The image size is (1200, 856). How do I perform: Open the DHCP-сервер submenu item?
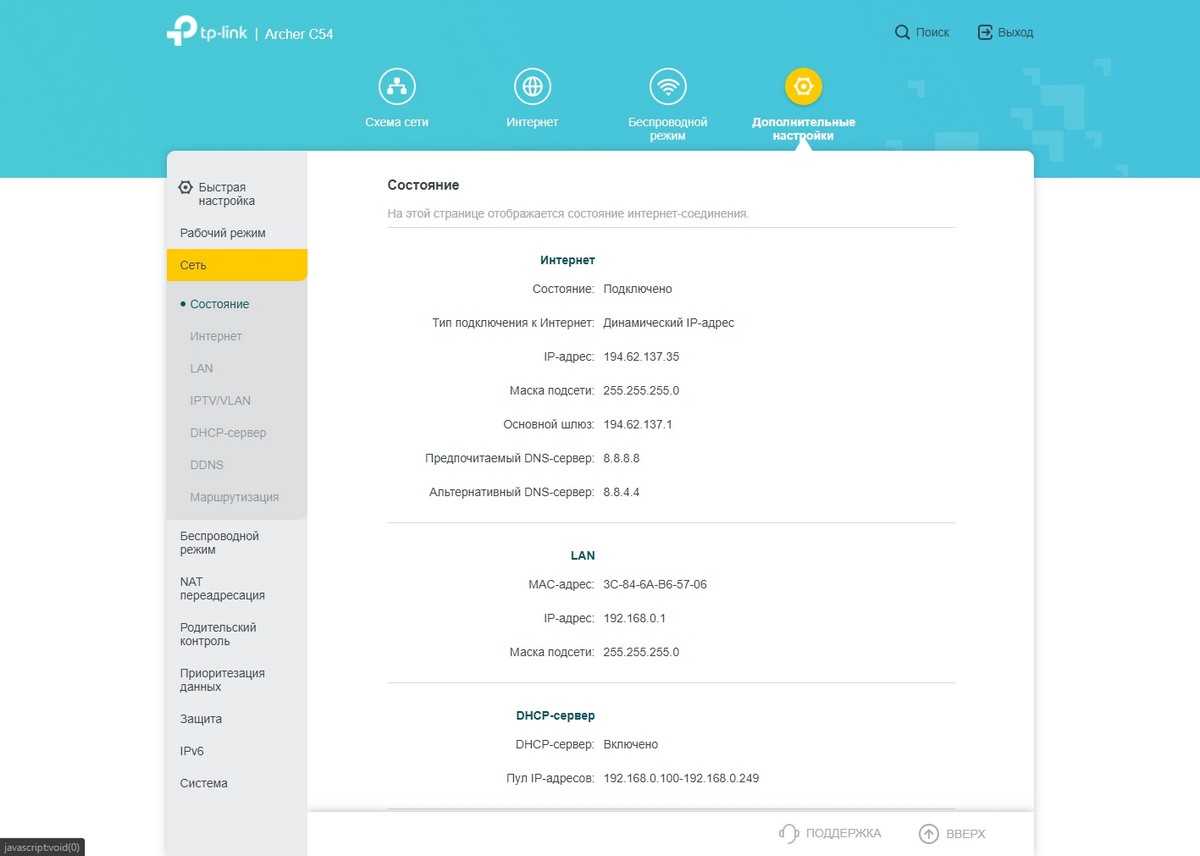coord(228,433)
